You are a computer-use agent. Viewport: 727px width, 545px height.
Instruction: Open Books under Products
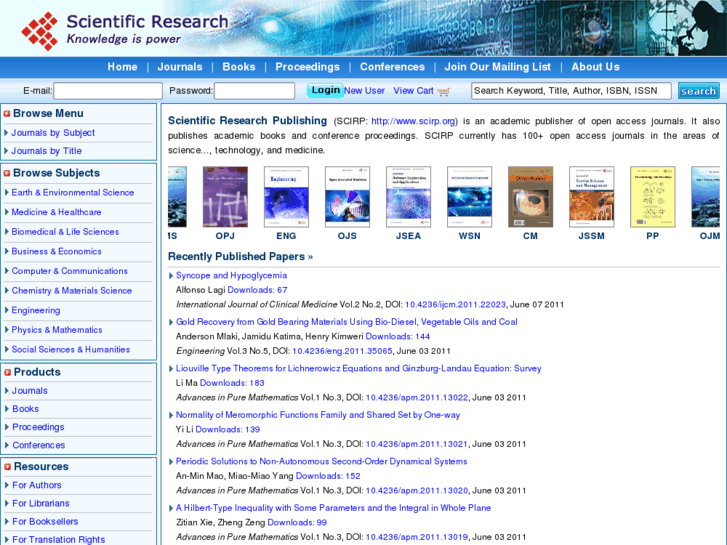(26, 409)
